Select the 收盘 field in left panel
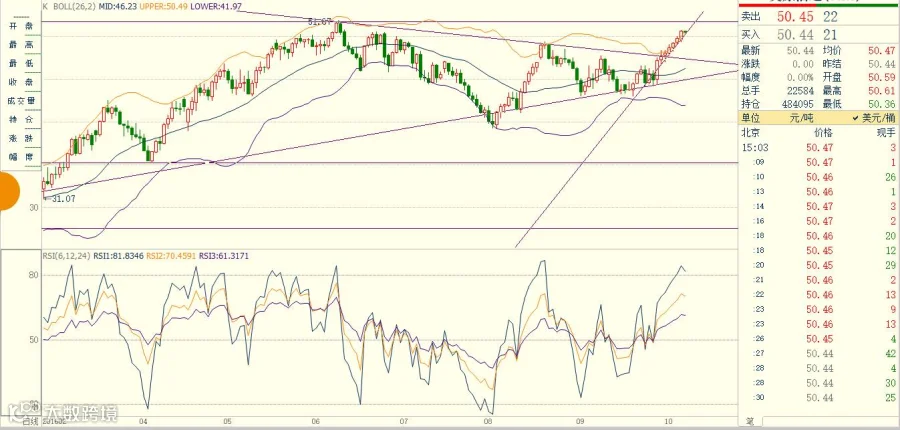This screenshot has height=430, width=900. pos(21,82)
